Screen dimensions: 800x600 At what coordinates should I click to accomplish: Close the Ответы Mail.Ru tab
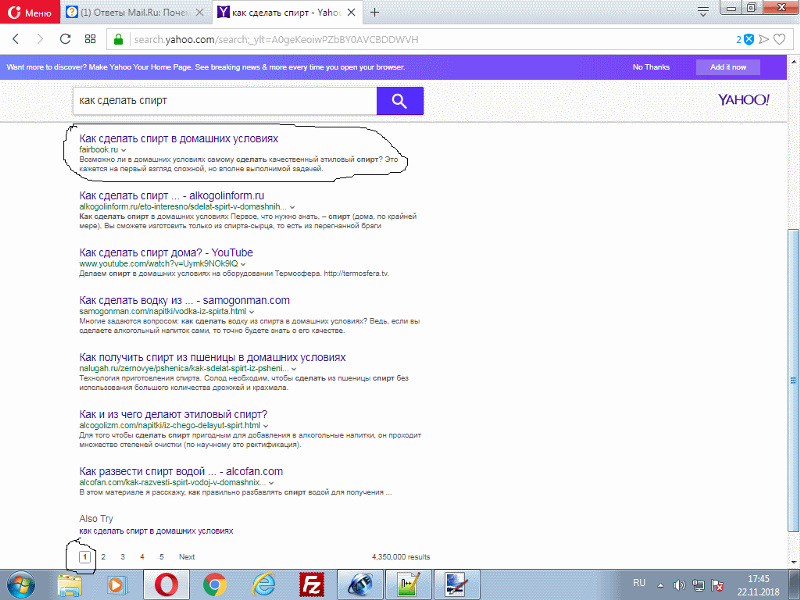200,12
